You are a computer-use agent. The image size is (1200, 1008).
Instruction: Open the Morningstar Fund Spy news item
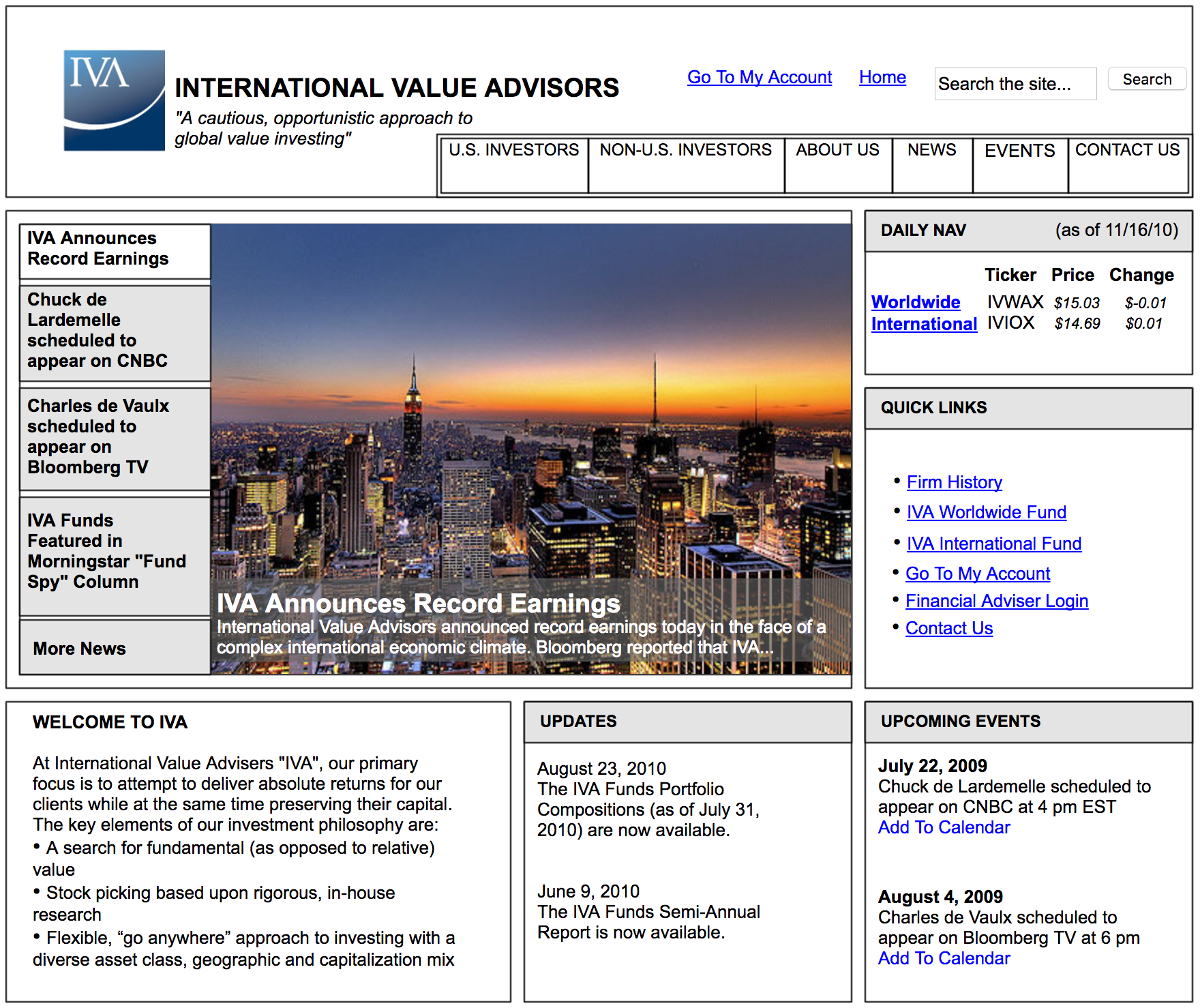coord(115,557)
